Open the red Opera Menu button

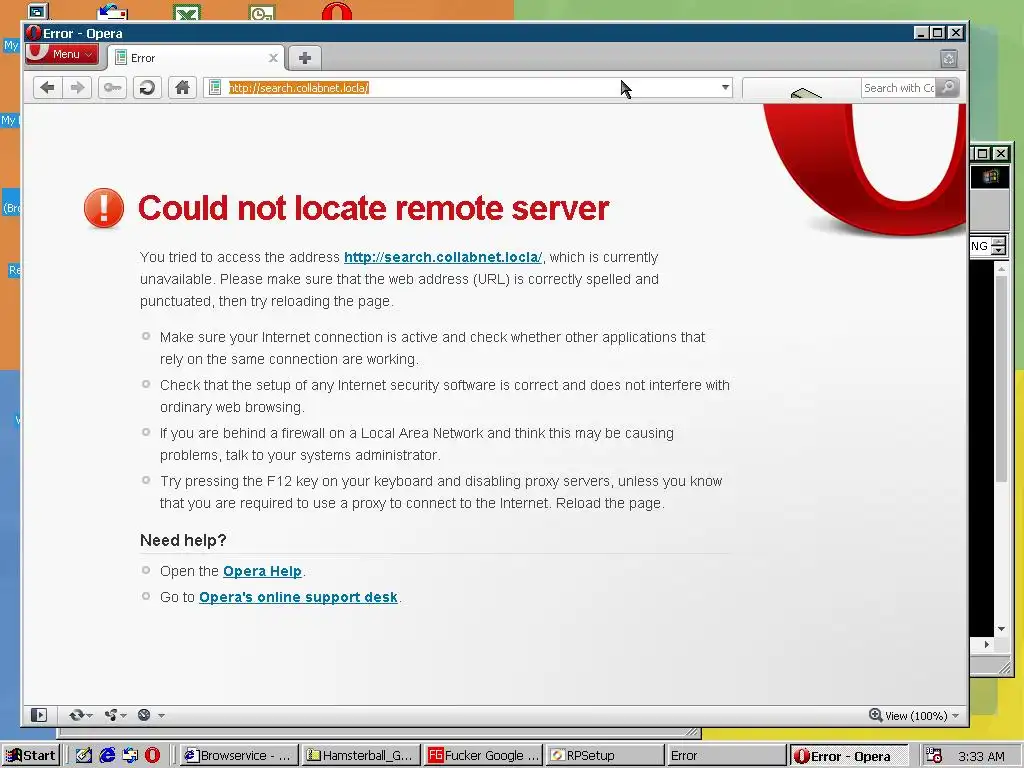62,54
